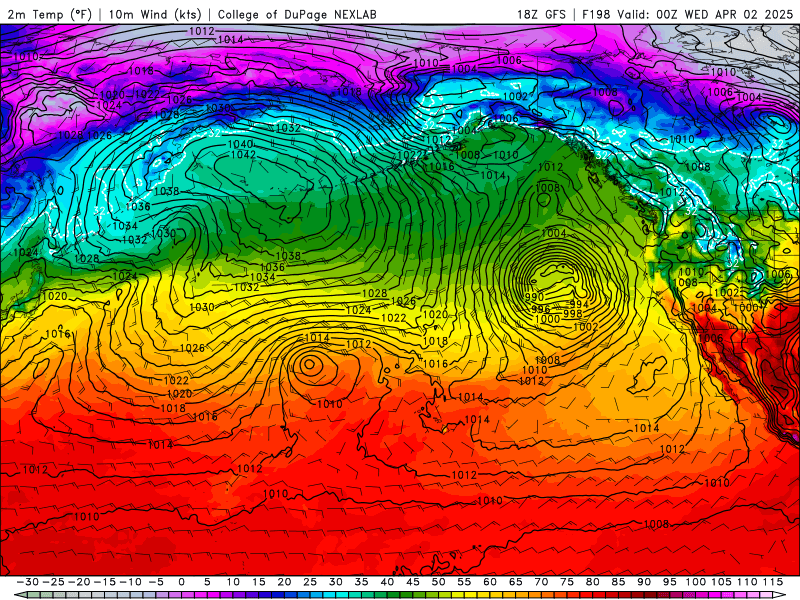Click the 40 value on the temperature scale
800x600 pixels.
point(387,582)
